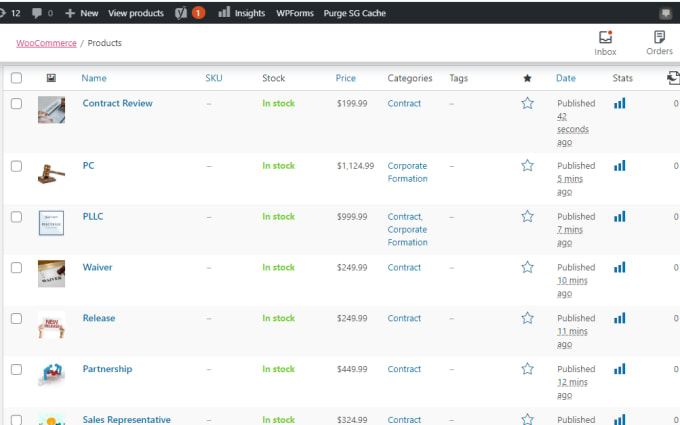Toggle featured star for Contract Review
Screen dimensions: 680x425
(x=527, y=103)
